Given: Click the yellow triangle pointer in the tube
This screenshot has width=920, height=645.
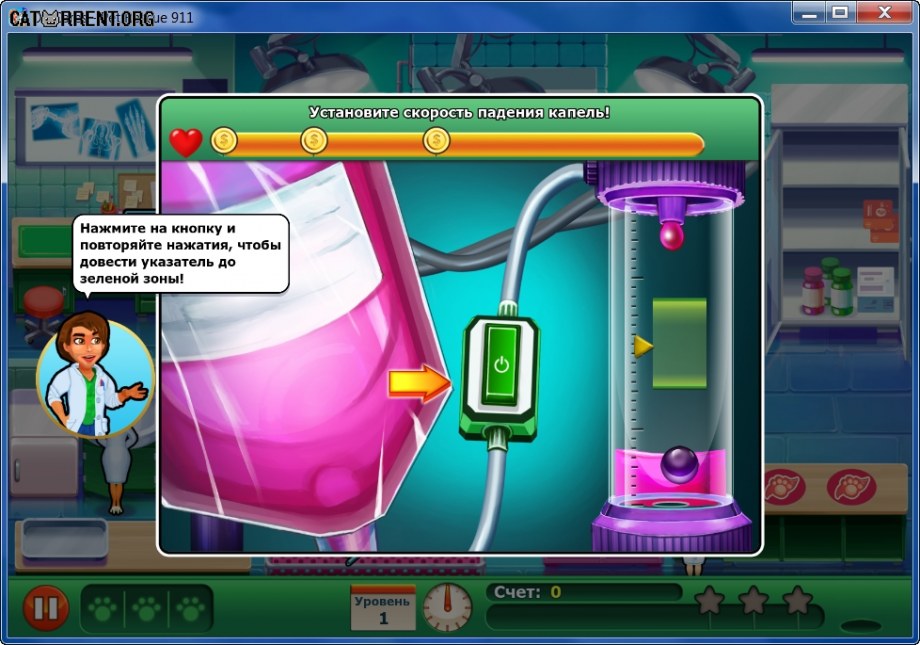Looking at the screenshot, I should (x=642, y=346).
